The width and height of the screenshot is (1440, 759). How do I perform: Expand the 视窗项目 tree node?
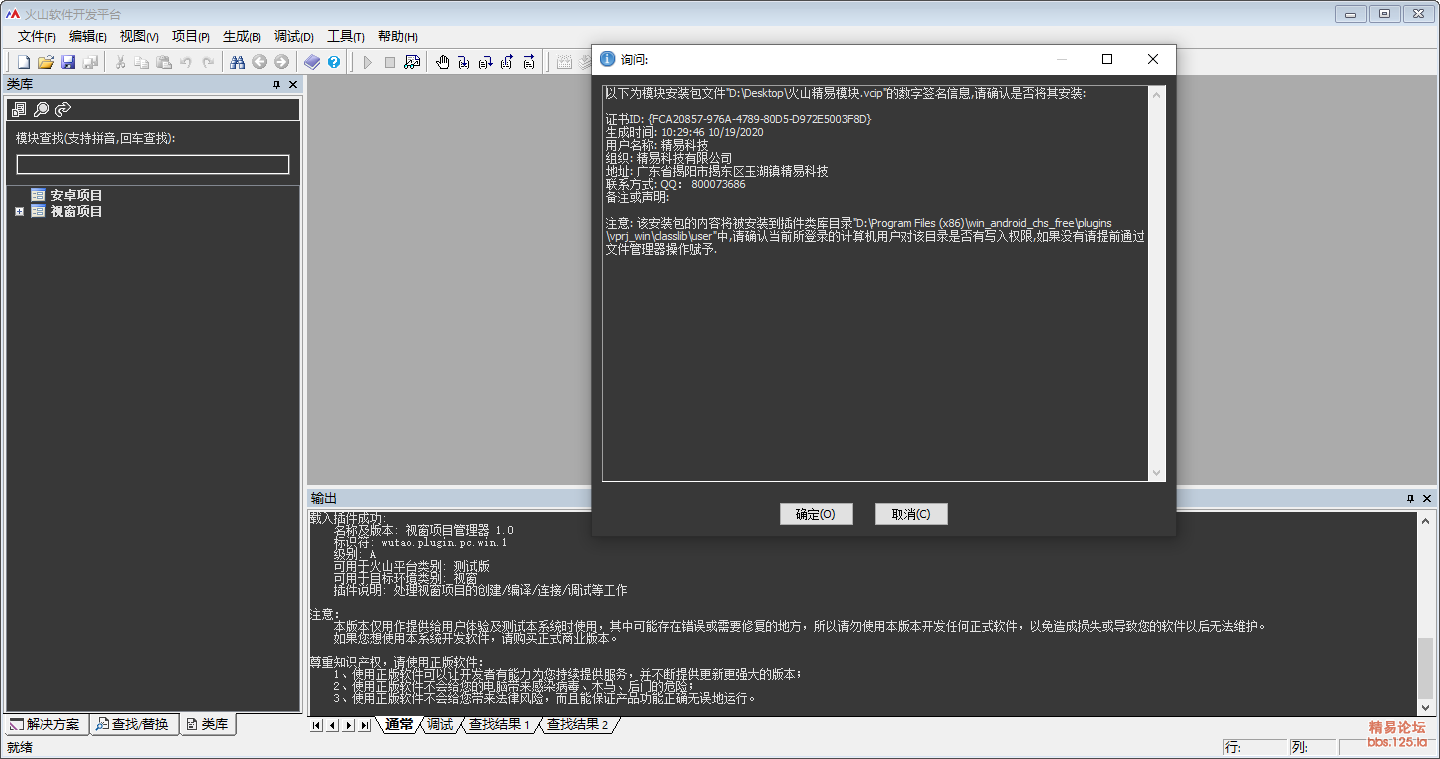[19, 212]
